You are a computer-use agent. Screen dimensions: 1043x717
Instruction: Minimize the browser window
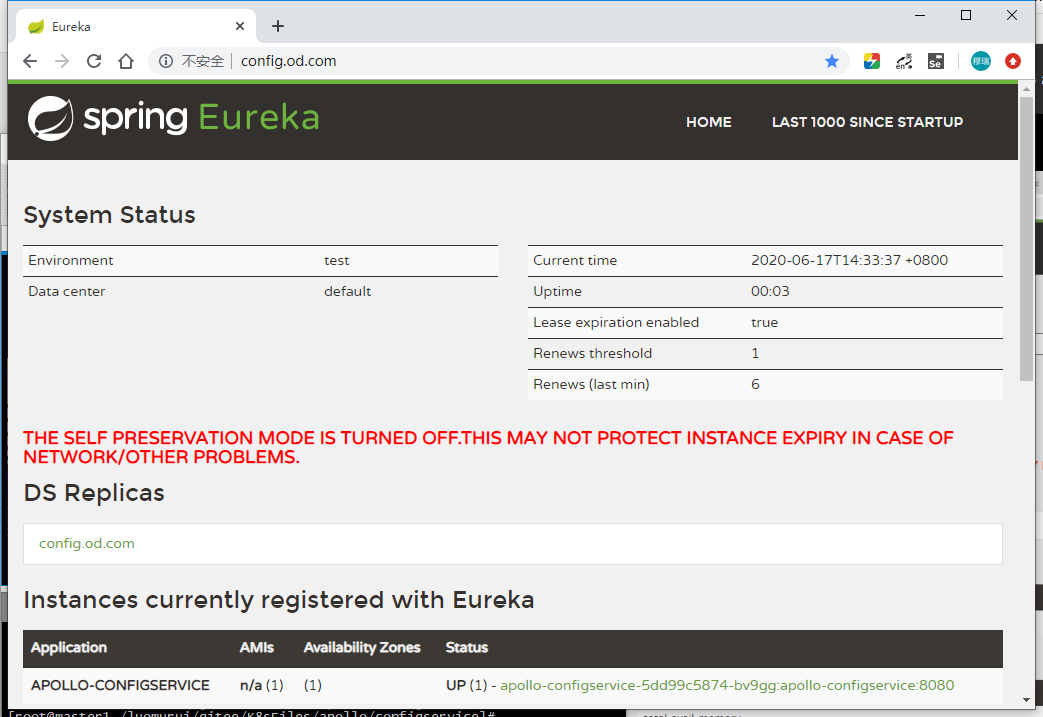920,15
